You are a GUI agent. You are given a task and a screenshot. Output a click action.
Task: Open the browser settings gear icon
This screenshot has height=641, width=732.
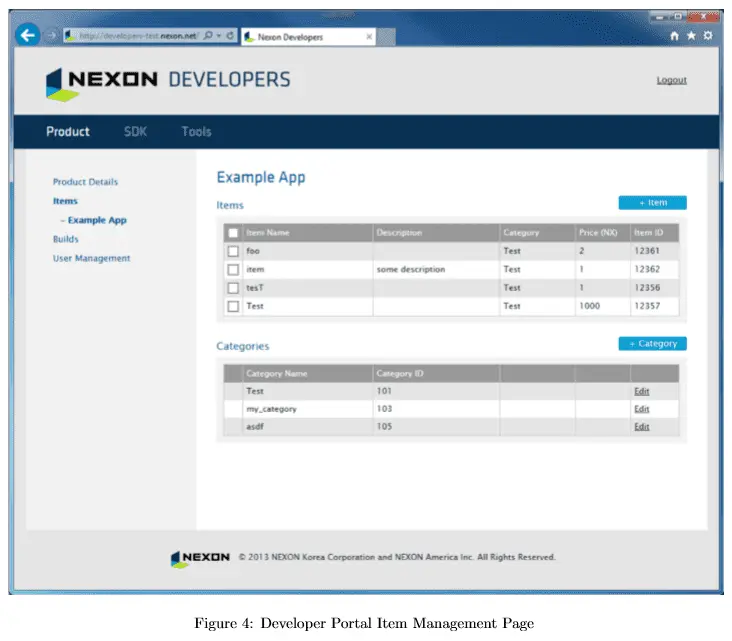(708, 35)
